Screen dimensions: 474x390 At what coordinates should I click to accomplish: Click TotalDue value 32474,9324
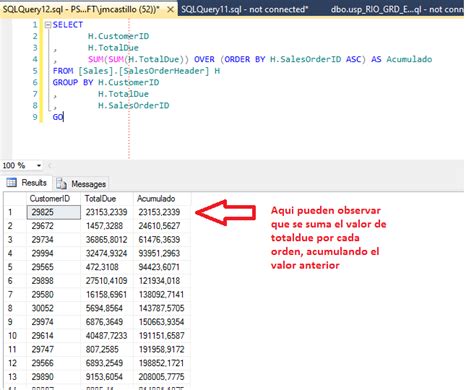[x=107, y=253]
